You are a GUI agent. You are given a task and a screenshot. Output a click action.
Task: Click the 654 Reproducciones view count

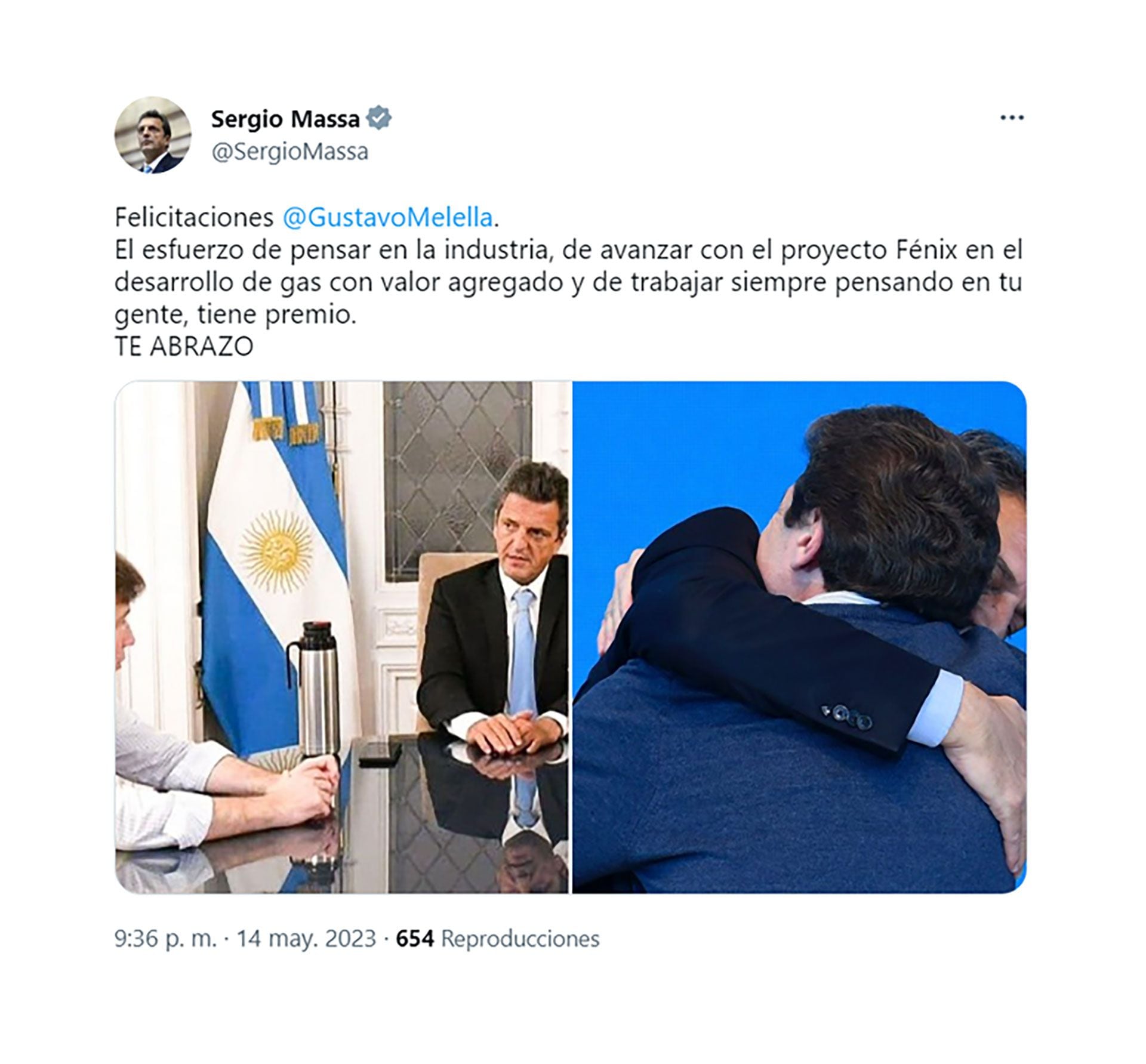pyautogui.click(x=498, y=939)
